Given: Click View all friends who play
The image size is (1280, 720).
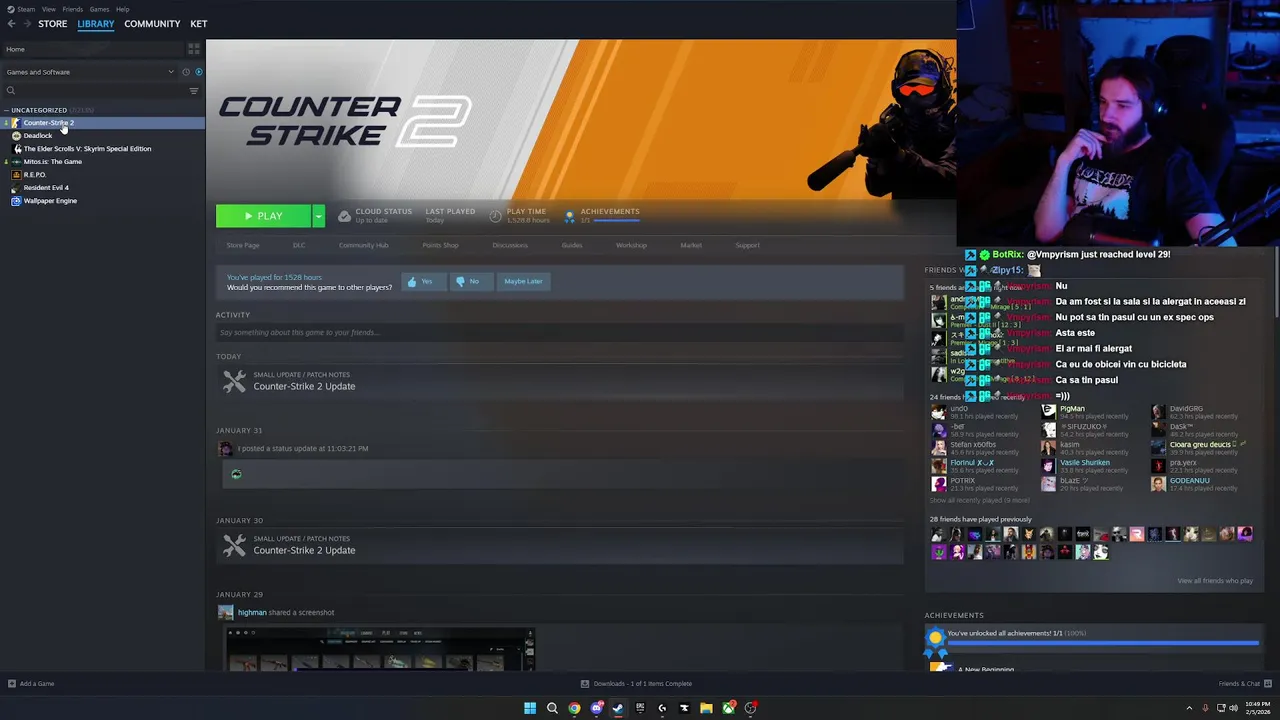Looking at the screenshot, I should pyautogui.click(x=1215, y=581).
